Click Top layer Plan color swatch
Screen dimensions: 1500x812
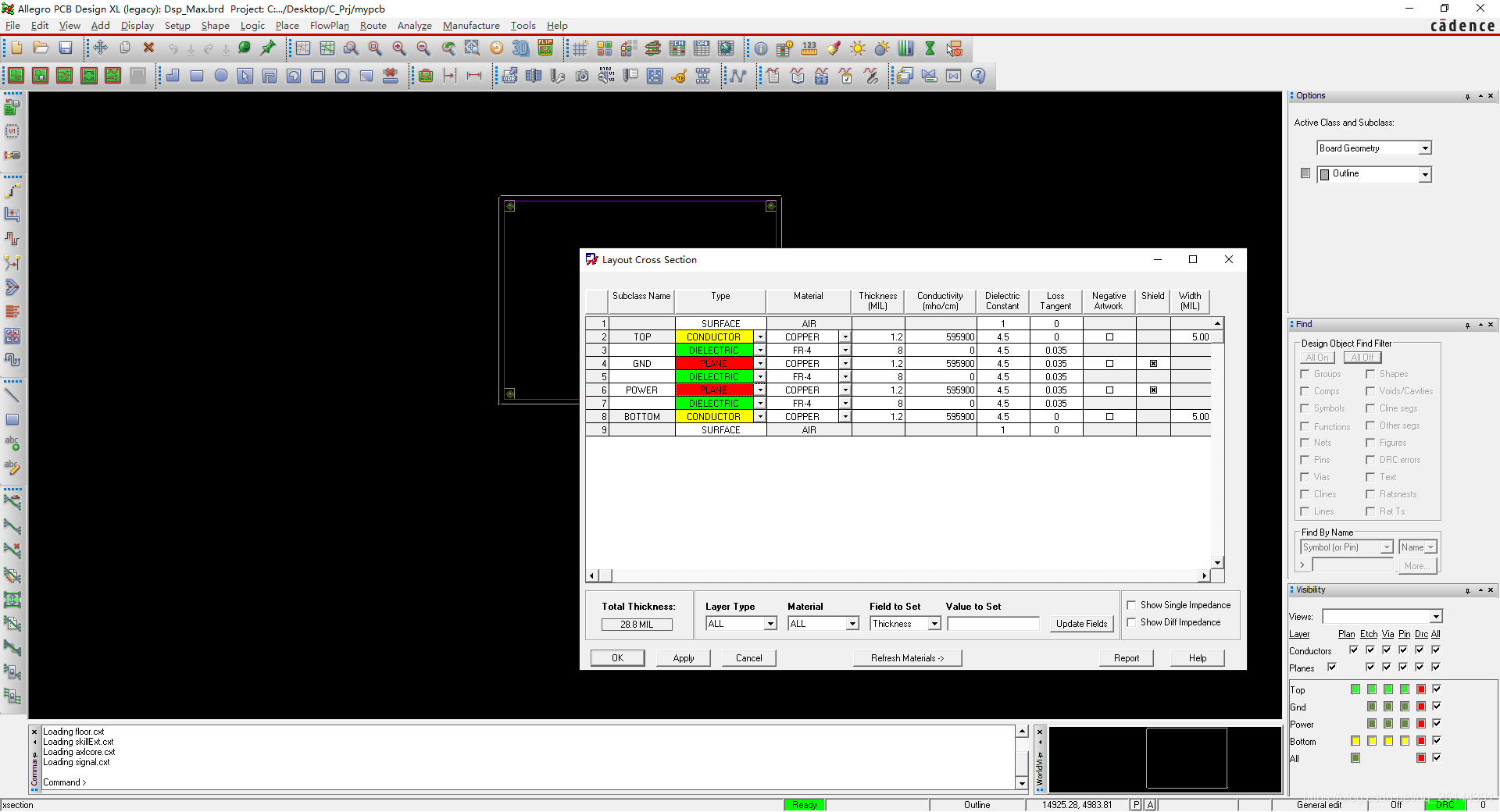click(1355, 689)
